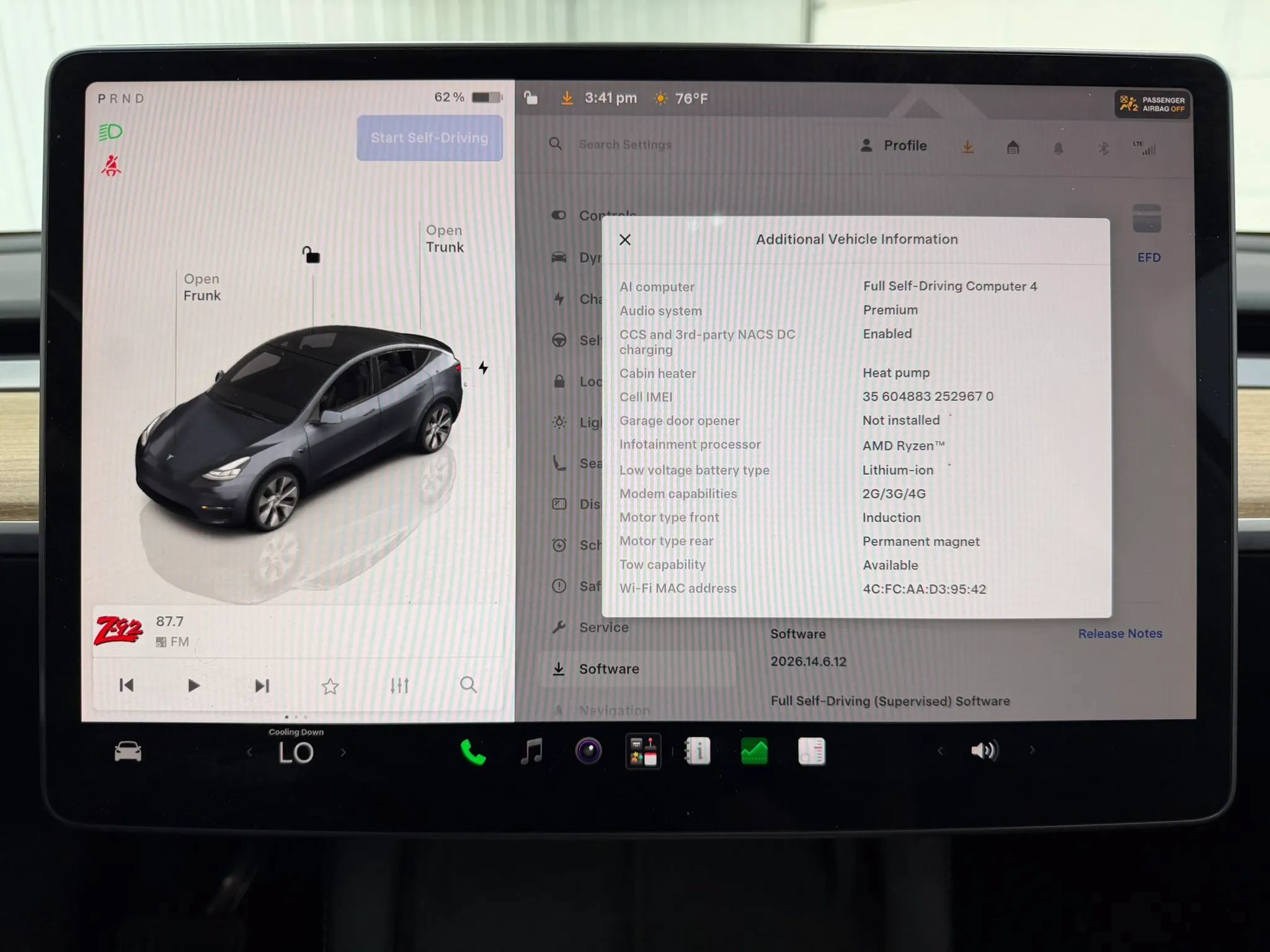Tap Open Frunk on the car view
This screenshot has height=952, width=1270.
pyautogui.click(x=202, y=287)
